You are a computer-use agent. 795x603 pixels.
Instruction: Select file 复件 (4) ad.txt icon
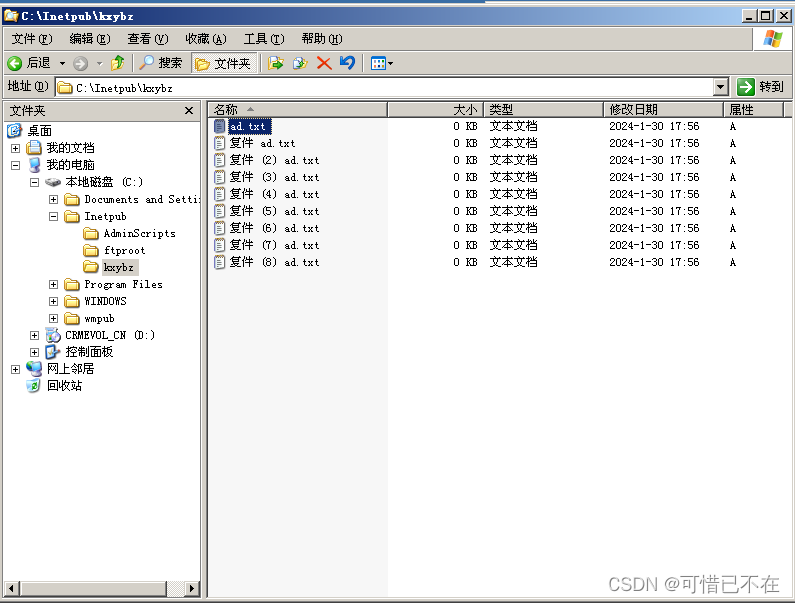coord(220,194)
